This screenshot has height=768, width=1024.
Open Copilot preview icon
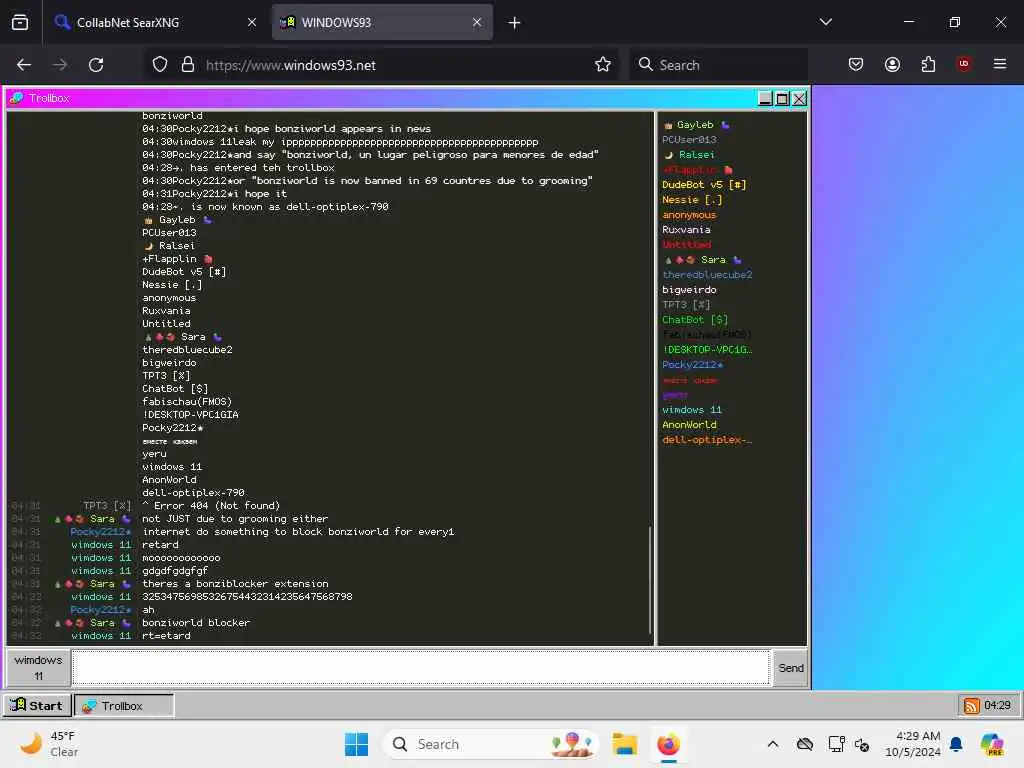pyautogui.click(x=991, y=744)
